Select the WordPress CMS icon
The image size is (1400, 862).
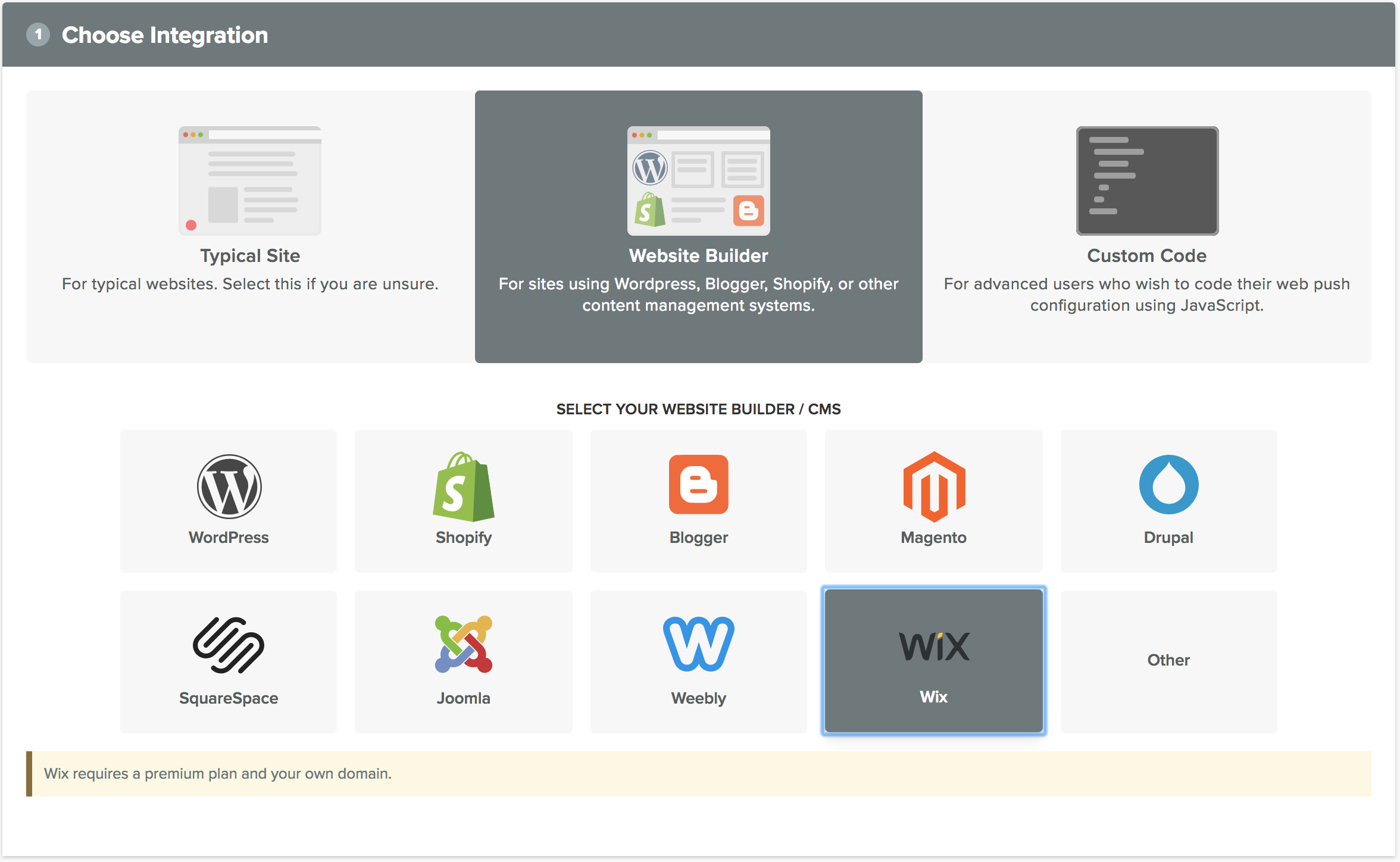pos(229,486)
